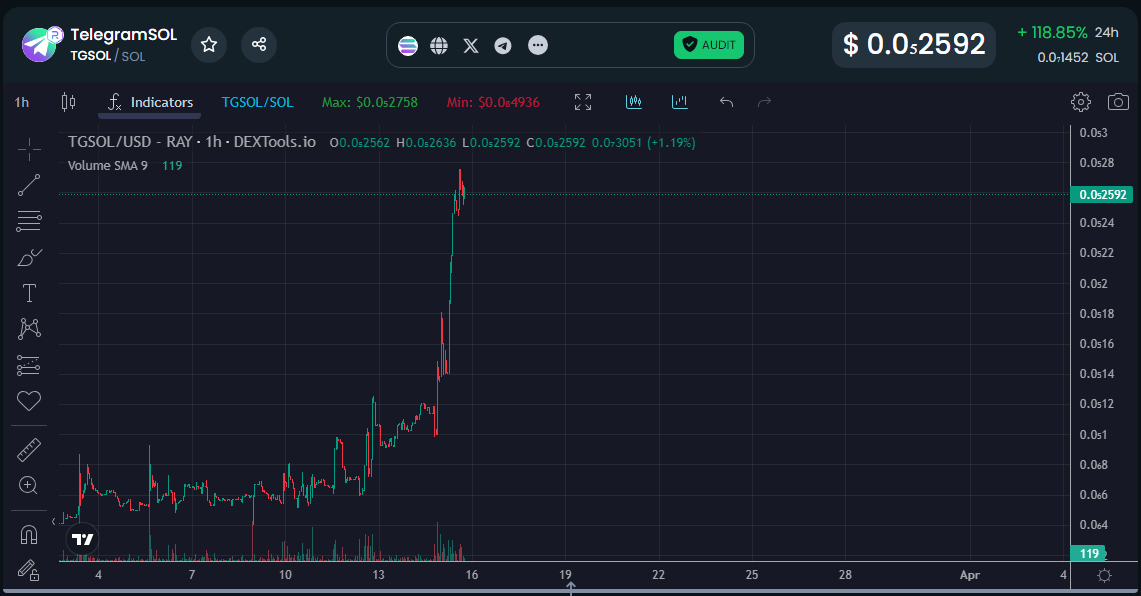The height and width of the screenshot is (596, 1141).
Task: Select the crosshair cursor tool
Action: click(29, 150)
